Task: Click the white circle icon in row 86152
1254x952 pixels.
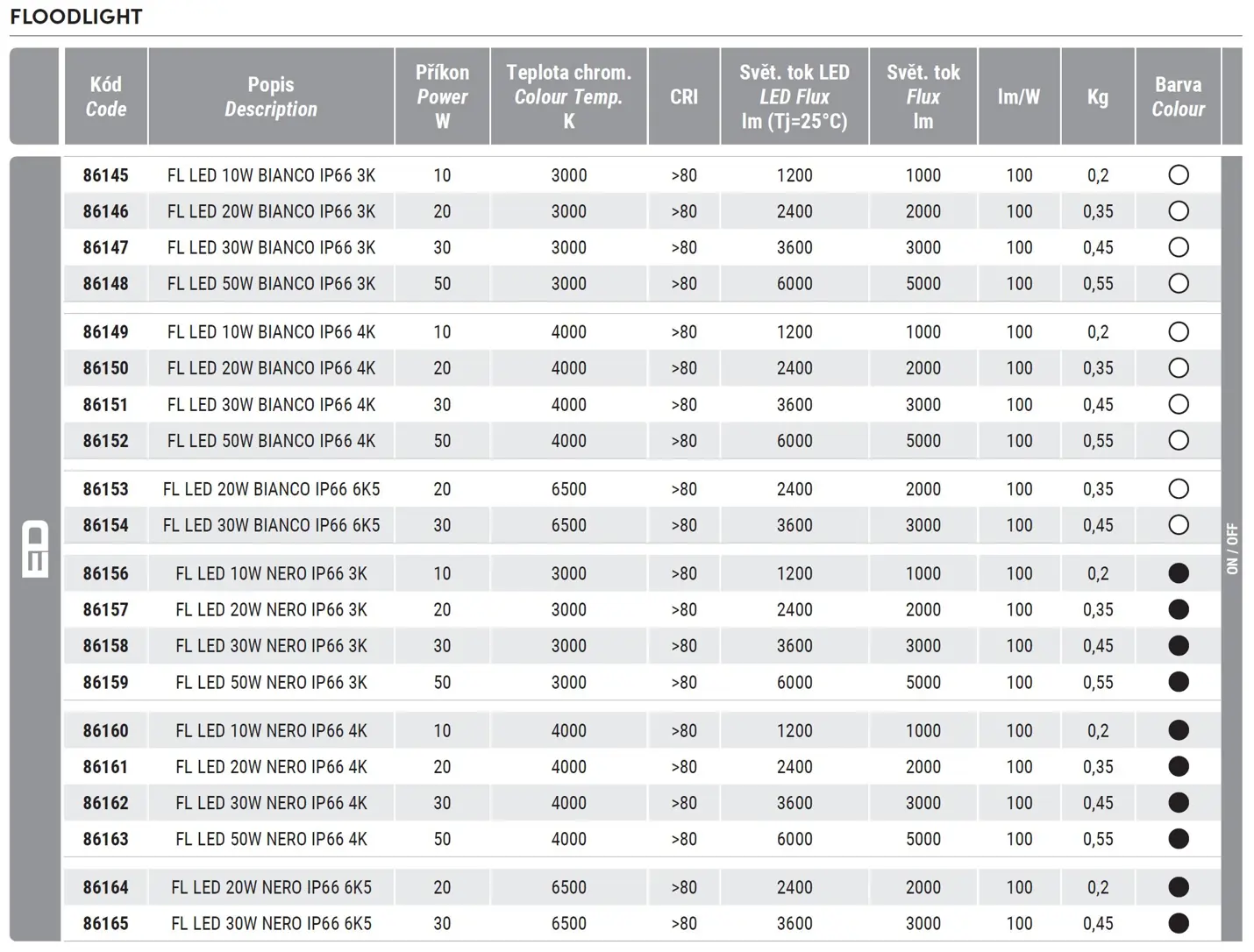Action: 1179,440
